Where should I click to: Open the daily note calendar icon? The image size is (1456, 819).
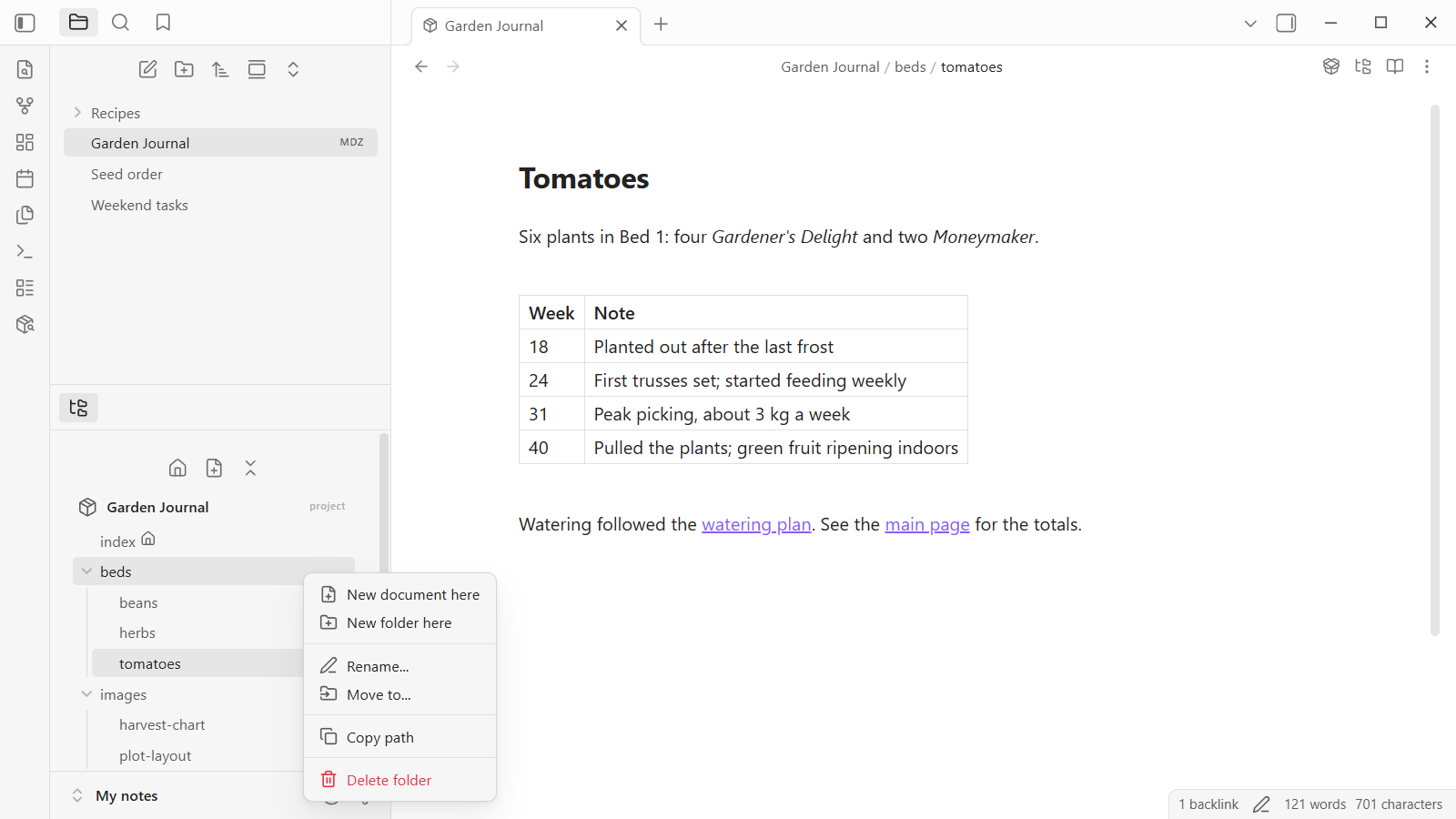tap(25, 178)
